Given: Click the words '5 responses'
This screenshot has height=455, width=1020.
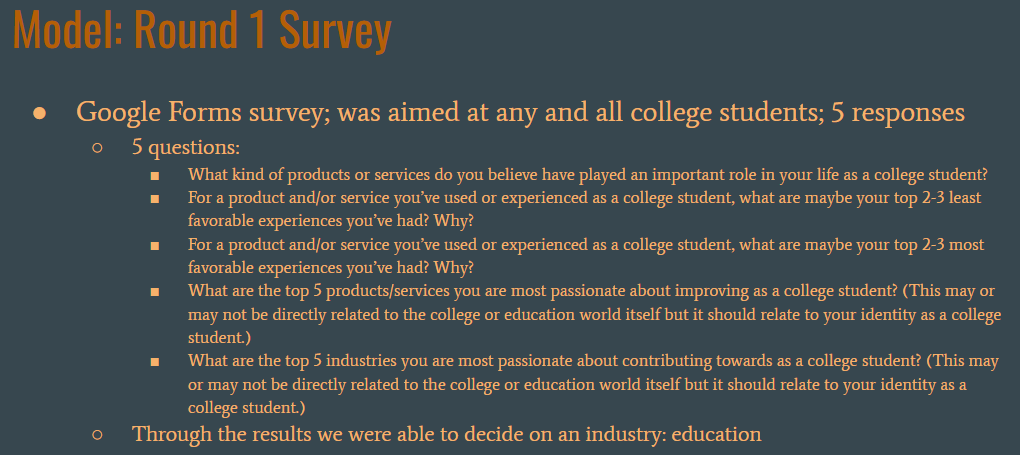Looking at the screenshot, I should [x=898, y=113].
